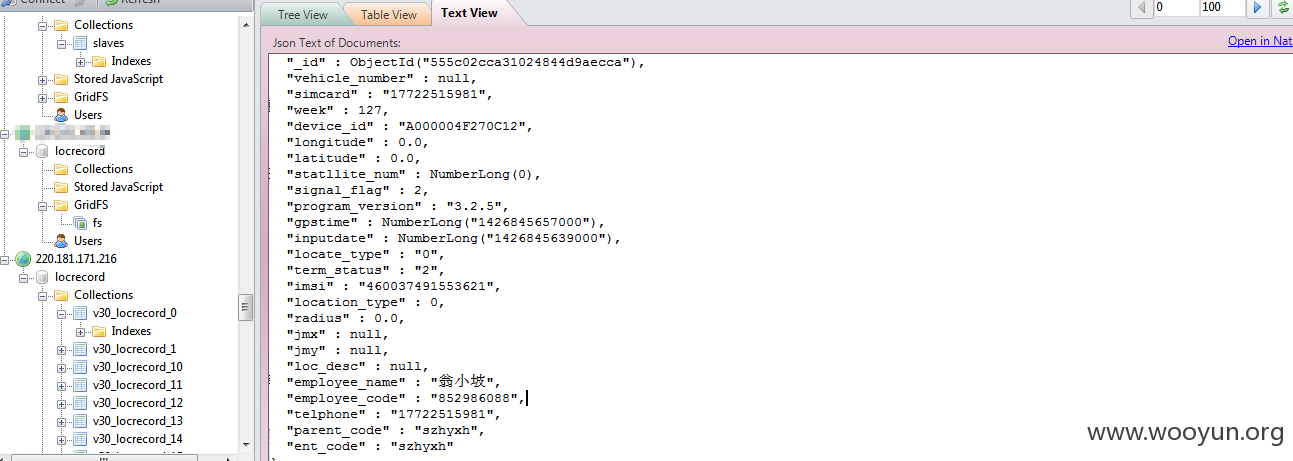Click the v30_locrecord_0 table icon
The image size is (1293, 461).
point(80,313)
